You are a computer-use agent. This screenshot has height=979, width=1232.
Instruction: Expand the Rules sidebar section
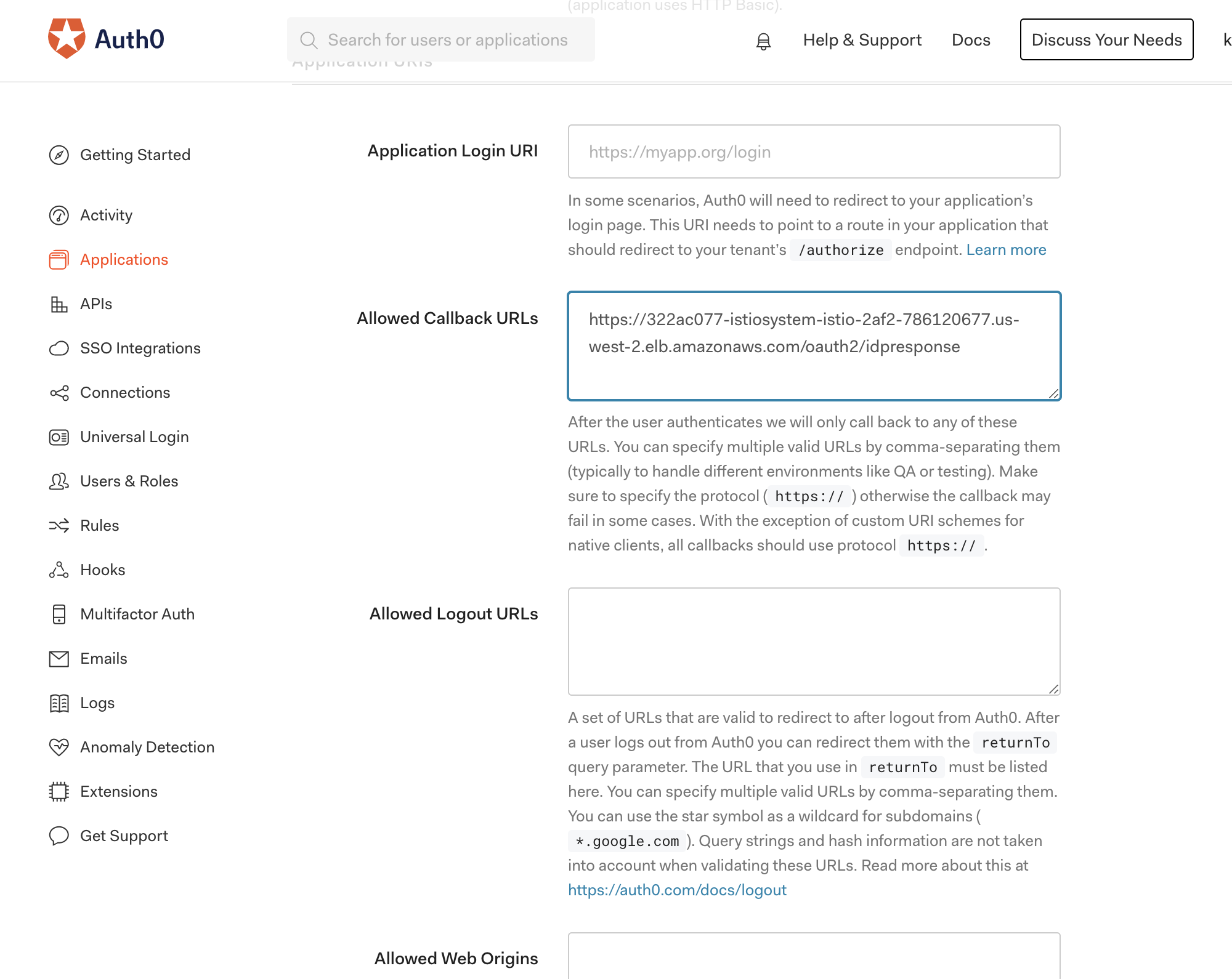[x=99, y=525]
